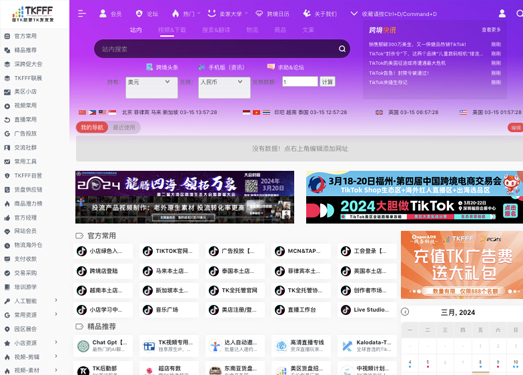Open the 2024大胆做TikTok banner
Image resolution: width=523 pixels, height=375 pixels.
pyautogui.click(x=414, y=210)
